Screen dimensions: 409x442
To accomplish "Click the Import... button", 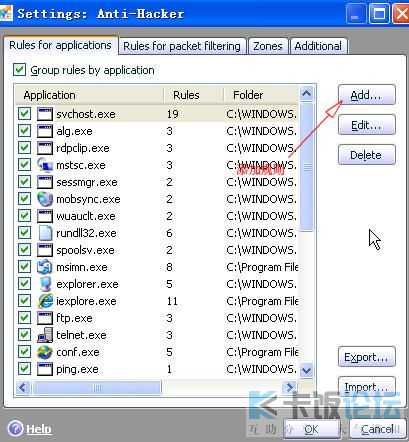I will 366,387.
